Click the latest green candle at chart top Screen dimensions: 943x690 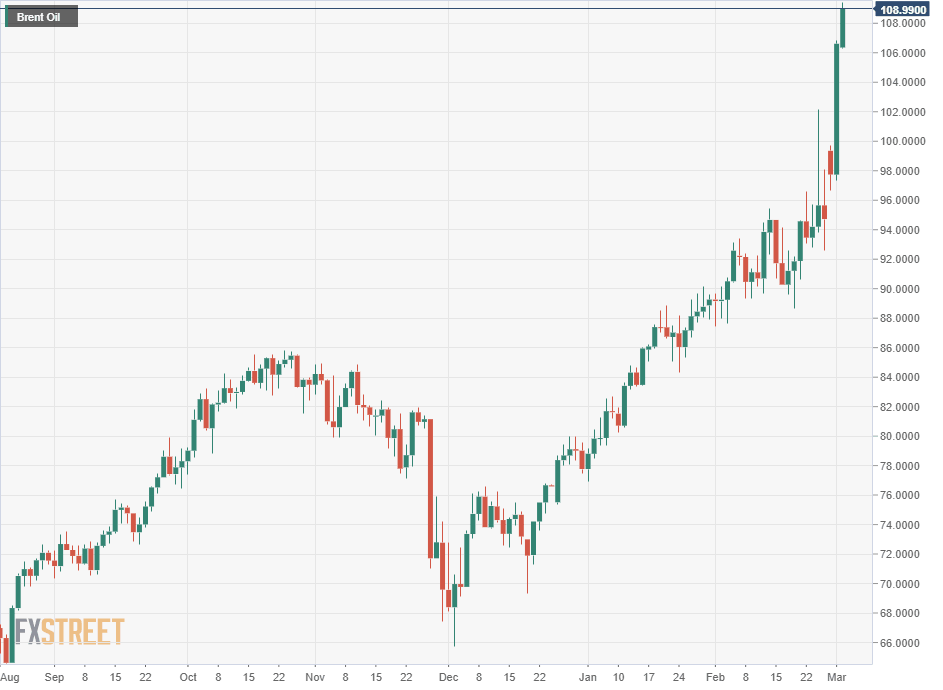844,28
